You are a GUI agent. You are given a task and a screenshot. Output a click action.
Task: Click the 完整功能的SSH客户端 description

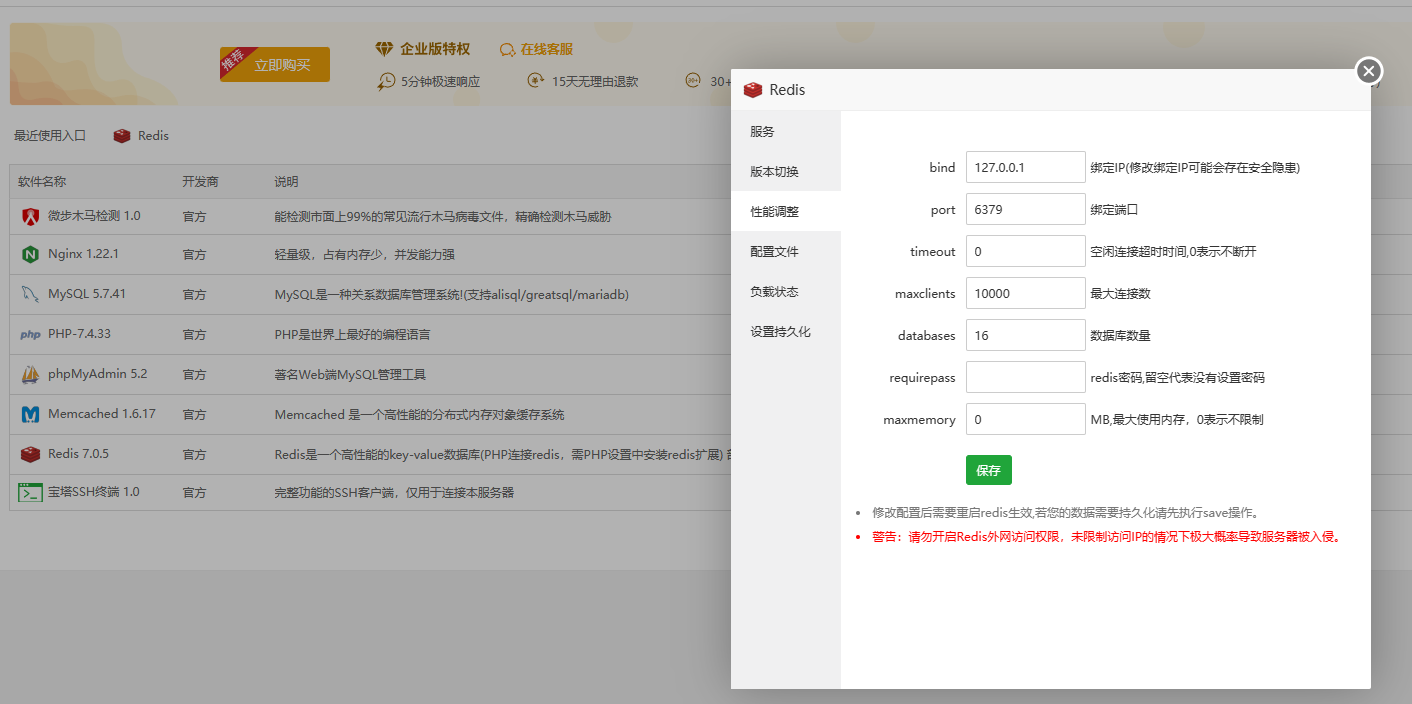[x=394, y=492]
